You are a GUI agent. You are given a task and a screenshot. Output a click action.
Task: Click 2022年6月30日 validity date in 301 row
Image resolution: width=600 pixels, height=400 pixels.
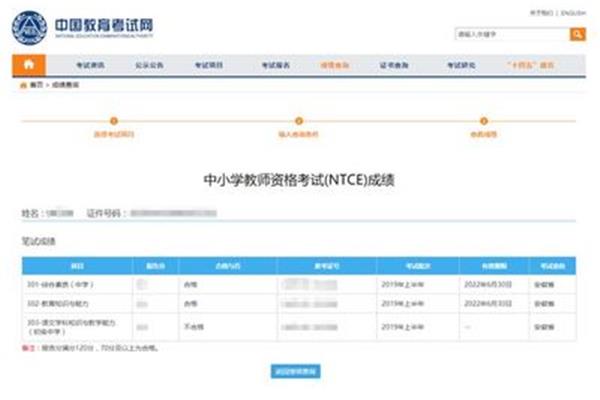click(488, 284)
